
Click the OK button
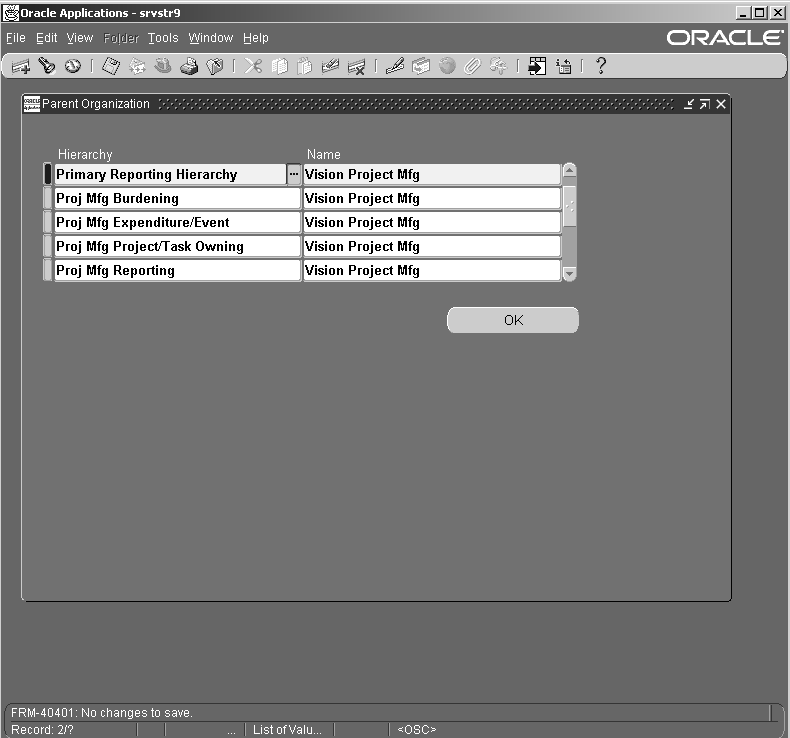click(x=513, y=320)
